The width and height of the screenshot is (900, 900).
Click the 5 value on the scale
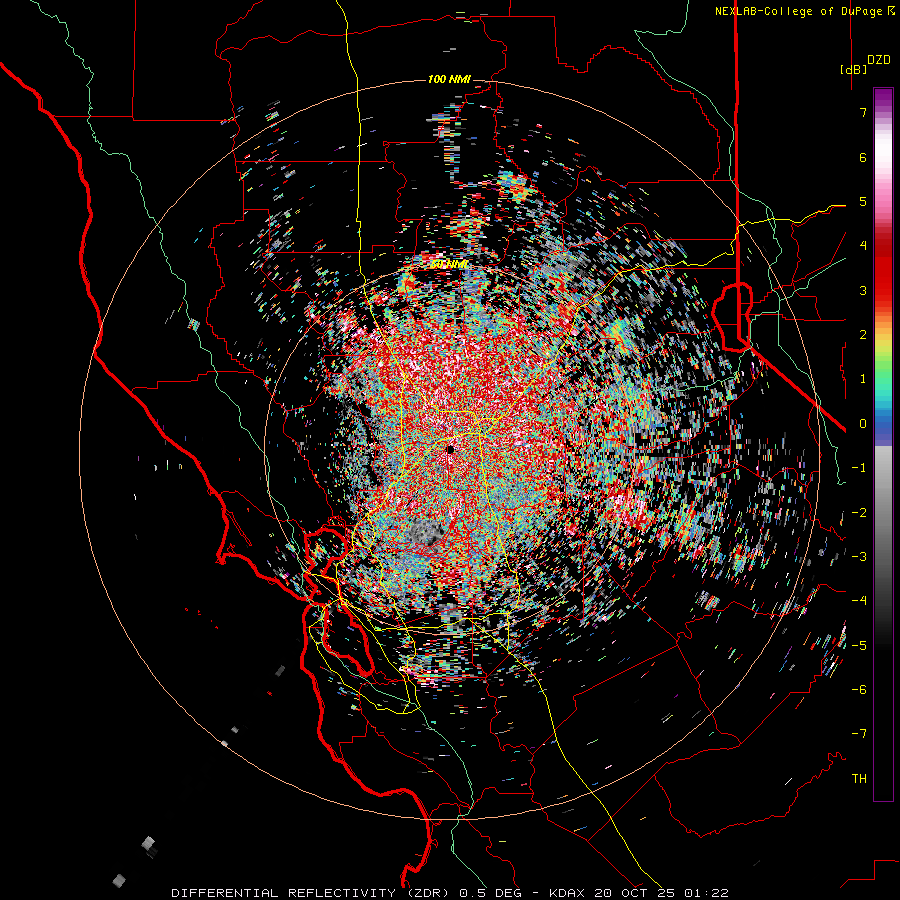click(863, 201)
